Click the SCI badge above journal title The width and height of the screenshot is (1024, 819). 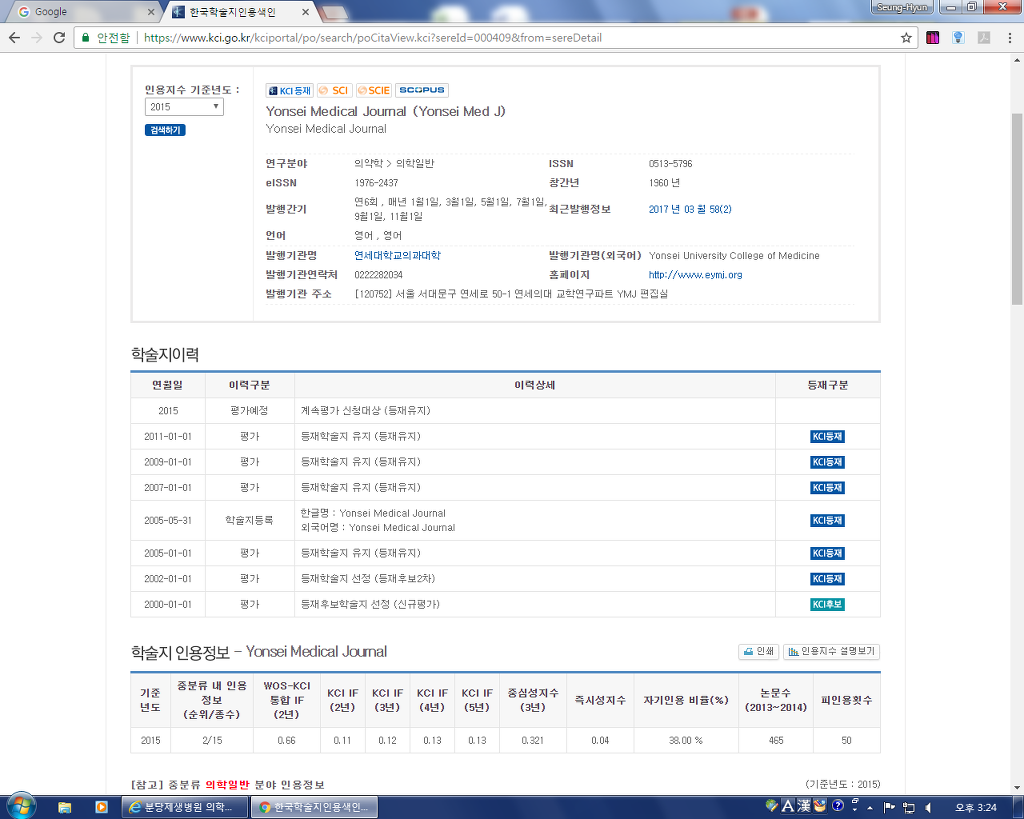tap(334, 90)
